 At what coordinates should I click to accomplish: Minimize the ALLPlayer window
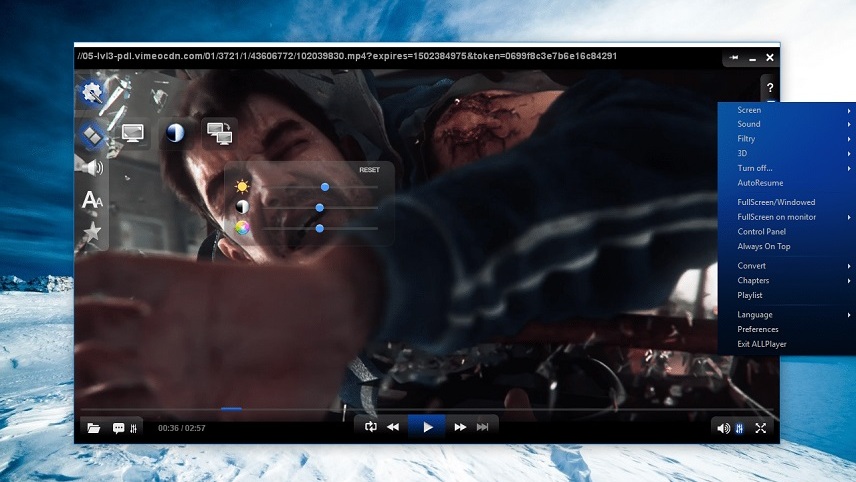click(x=752, y=58)
